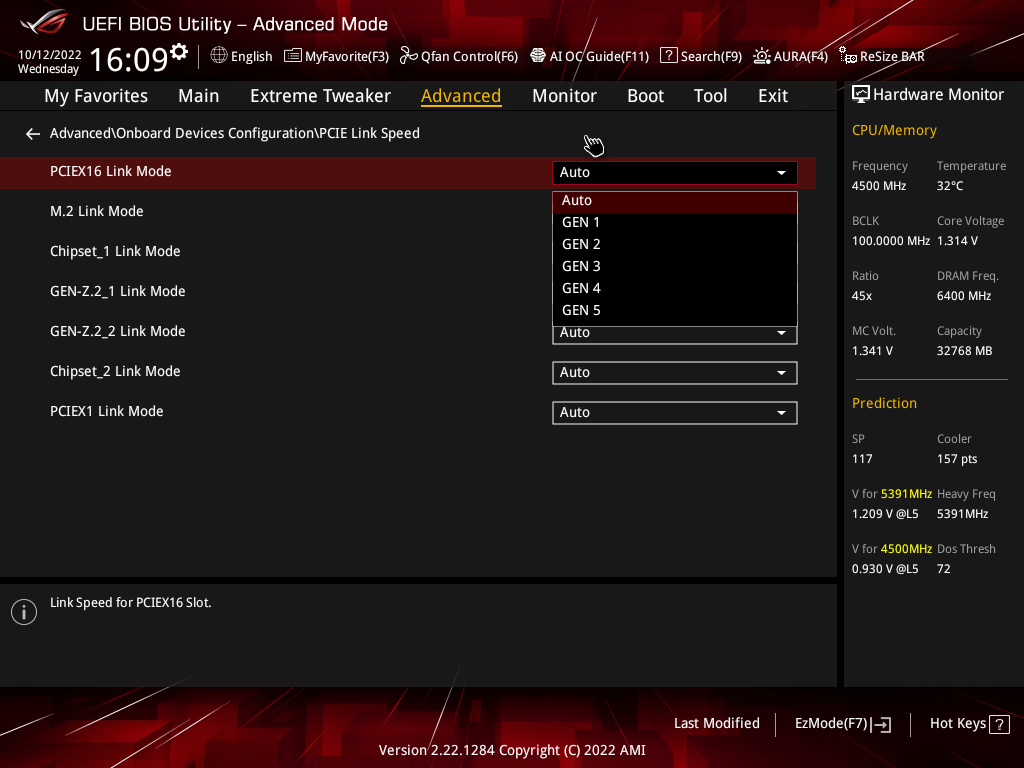Image resolution: width=1024 pixels, height=768 pixels.
Task: Open PCIEX1 Link Mode dropdown
Action: tap(675, 413)
